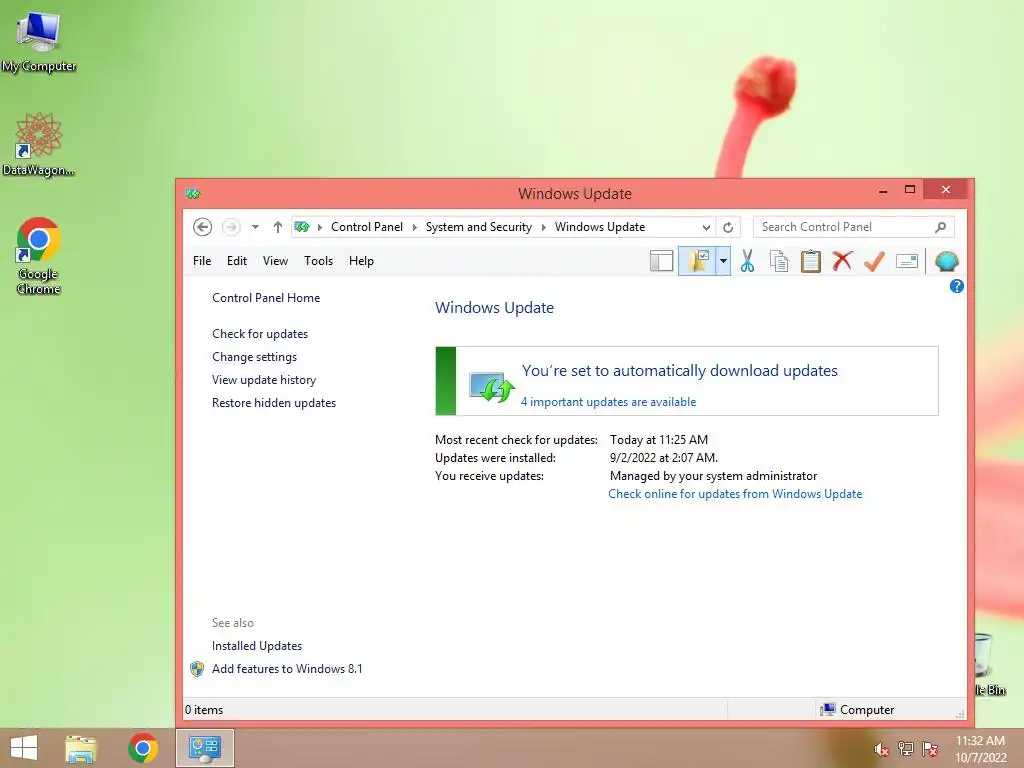Click the orange checkmark Properties icon
The width and height of the screenshot is (1024, 768).
point(874,261)
